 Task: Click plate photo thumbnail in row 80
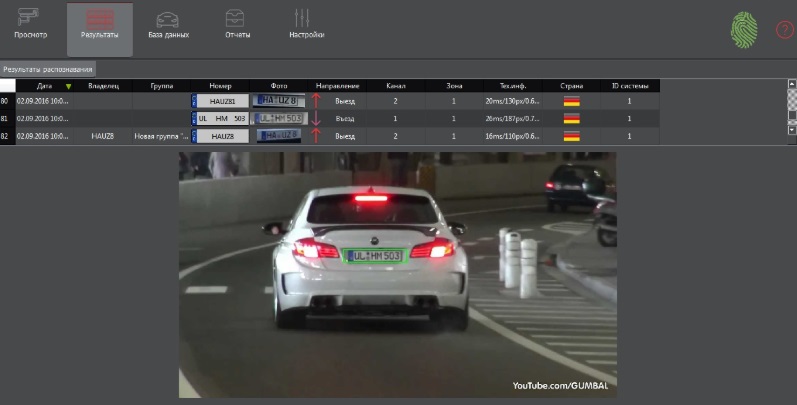279,101
